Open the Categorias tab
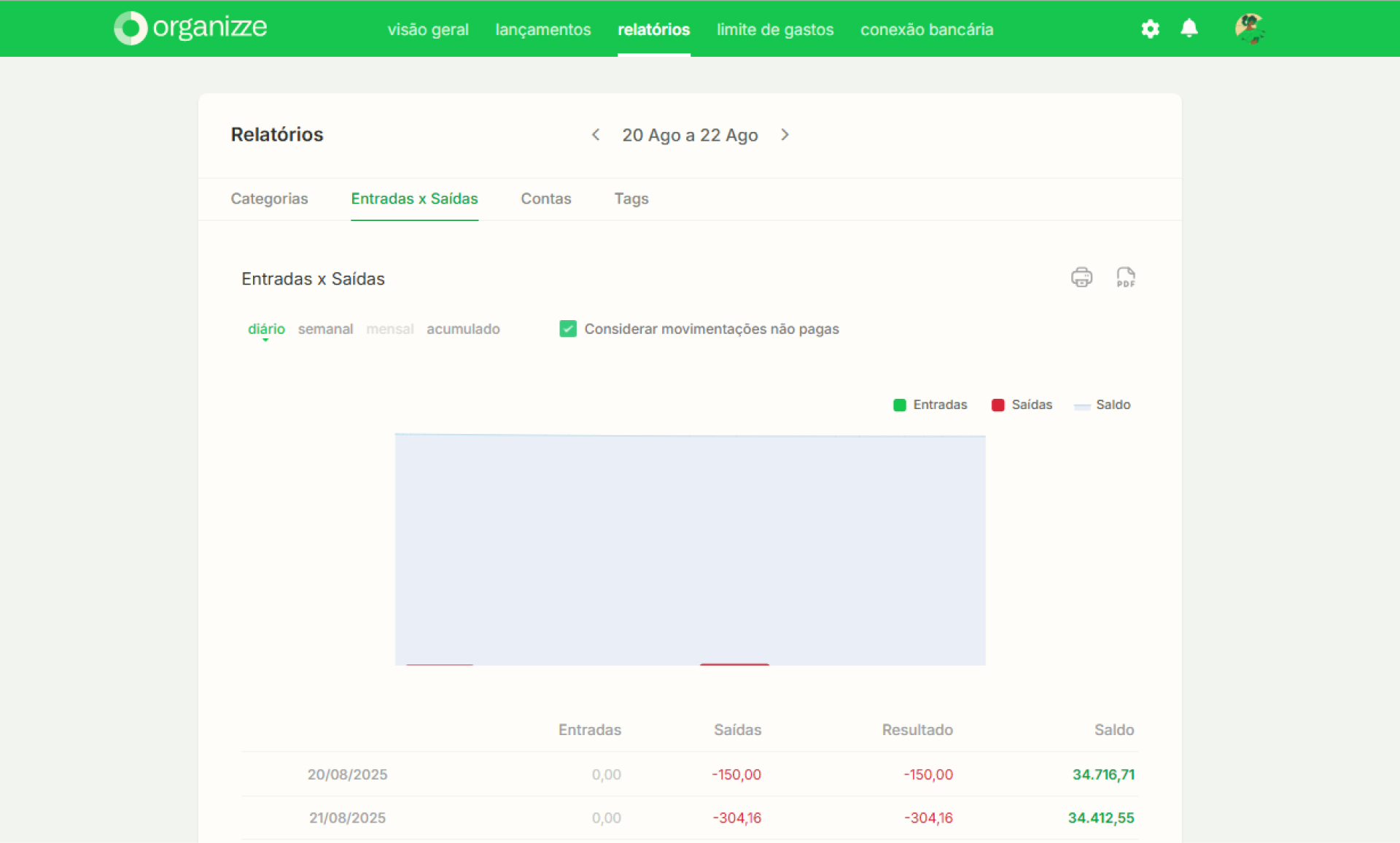This screenshot has height=843, width=1400. click(269, 198)
